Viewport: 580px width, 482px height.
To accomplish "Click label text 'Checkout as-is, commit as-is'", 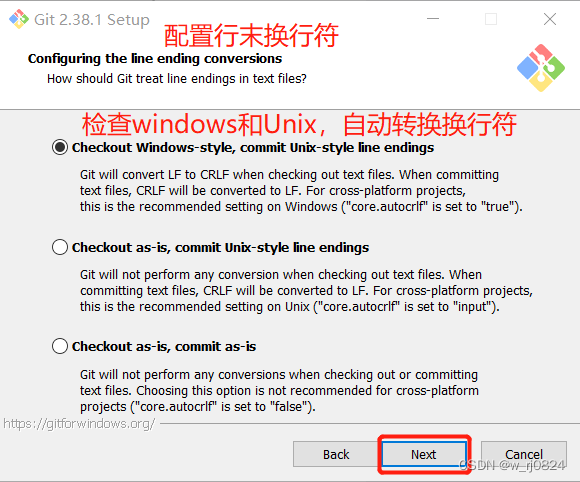I will [164, 347].
